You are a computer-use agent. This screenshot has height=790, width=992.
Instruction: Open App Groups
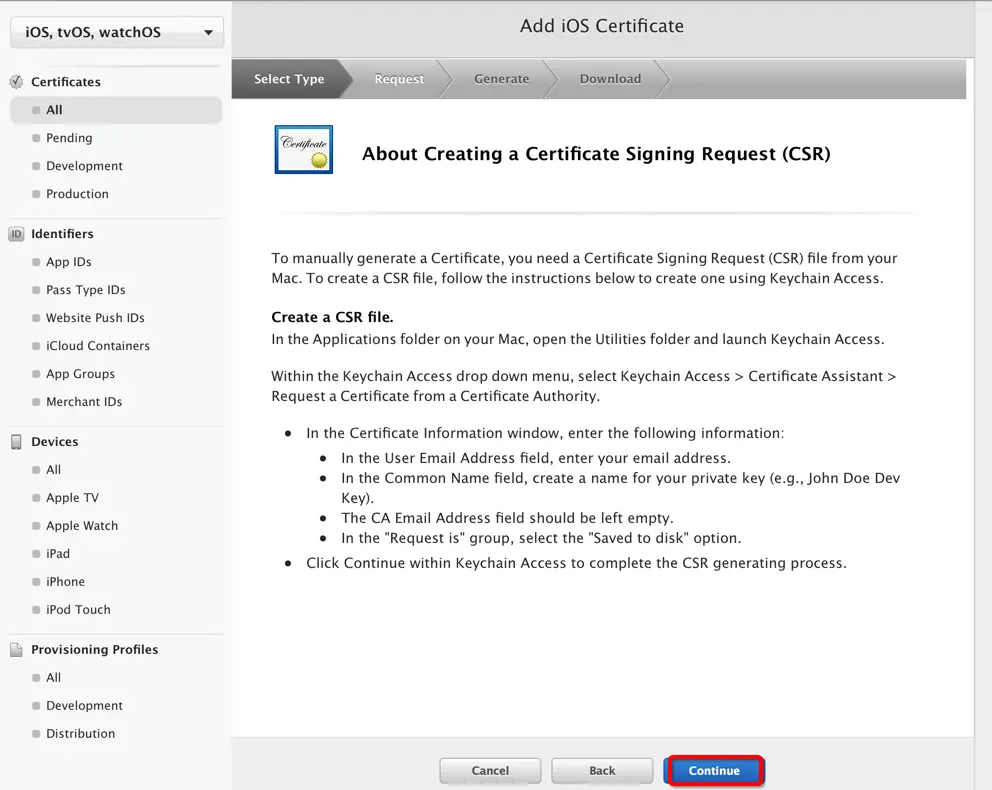coord(80,374)
